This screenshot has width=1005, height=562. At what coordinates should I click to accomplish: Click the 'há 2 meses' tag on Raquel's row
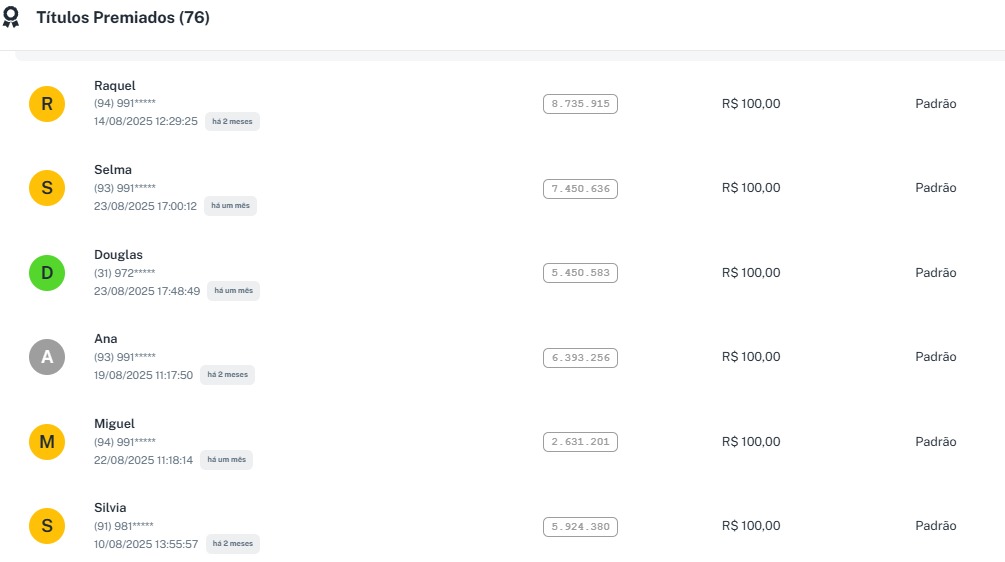click(232, 122)
